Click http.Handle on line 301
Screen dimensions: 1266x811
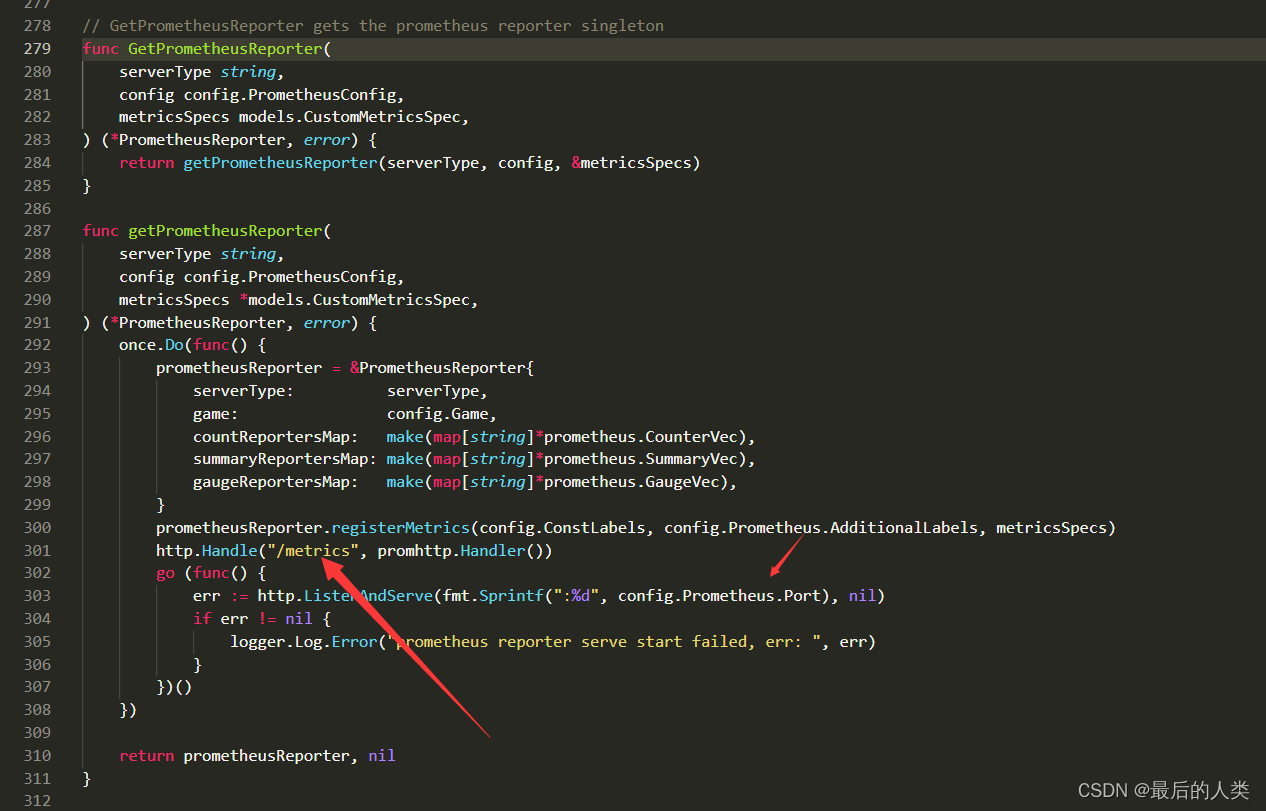pos(207,550)
